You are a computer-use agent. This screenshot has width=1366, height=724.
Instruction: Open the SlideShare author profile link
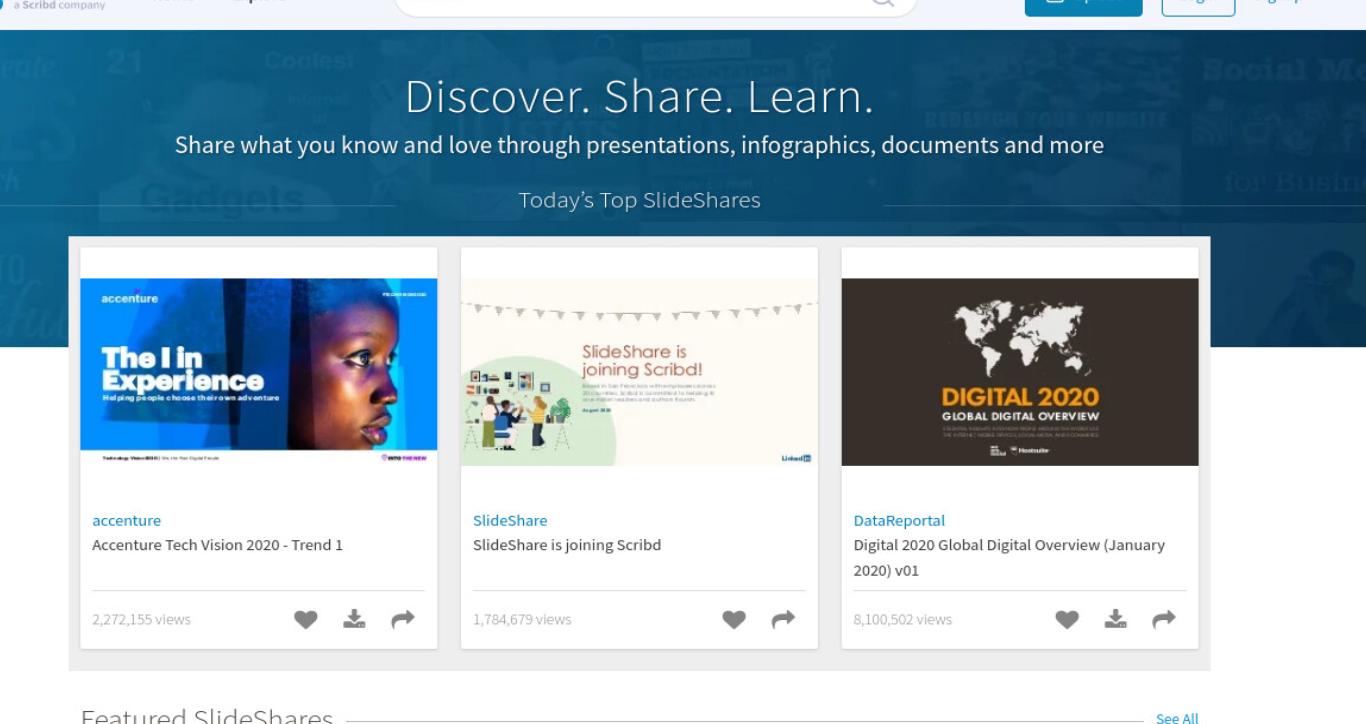coord(510,520)
